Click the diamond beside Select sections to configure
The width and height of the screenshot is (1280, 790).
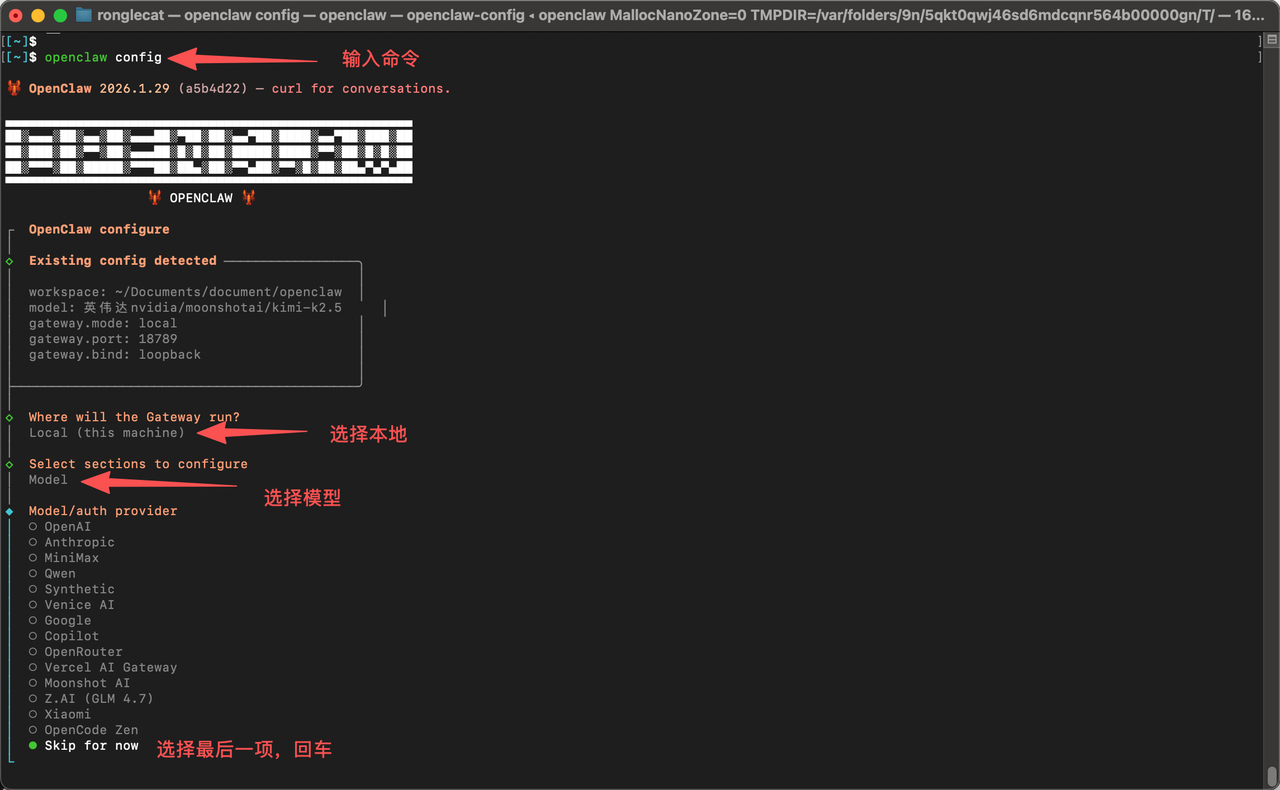click(9, 464)
